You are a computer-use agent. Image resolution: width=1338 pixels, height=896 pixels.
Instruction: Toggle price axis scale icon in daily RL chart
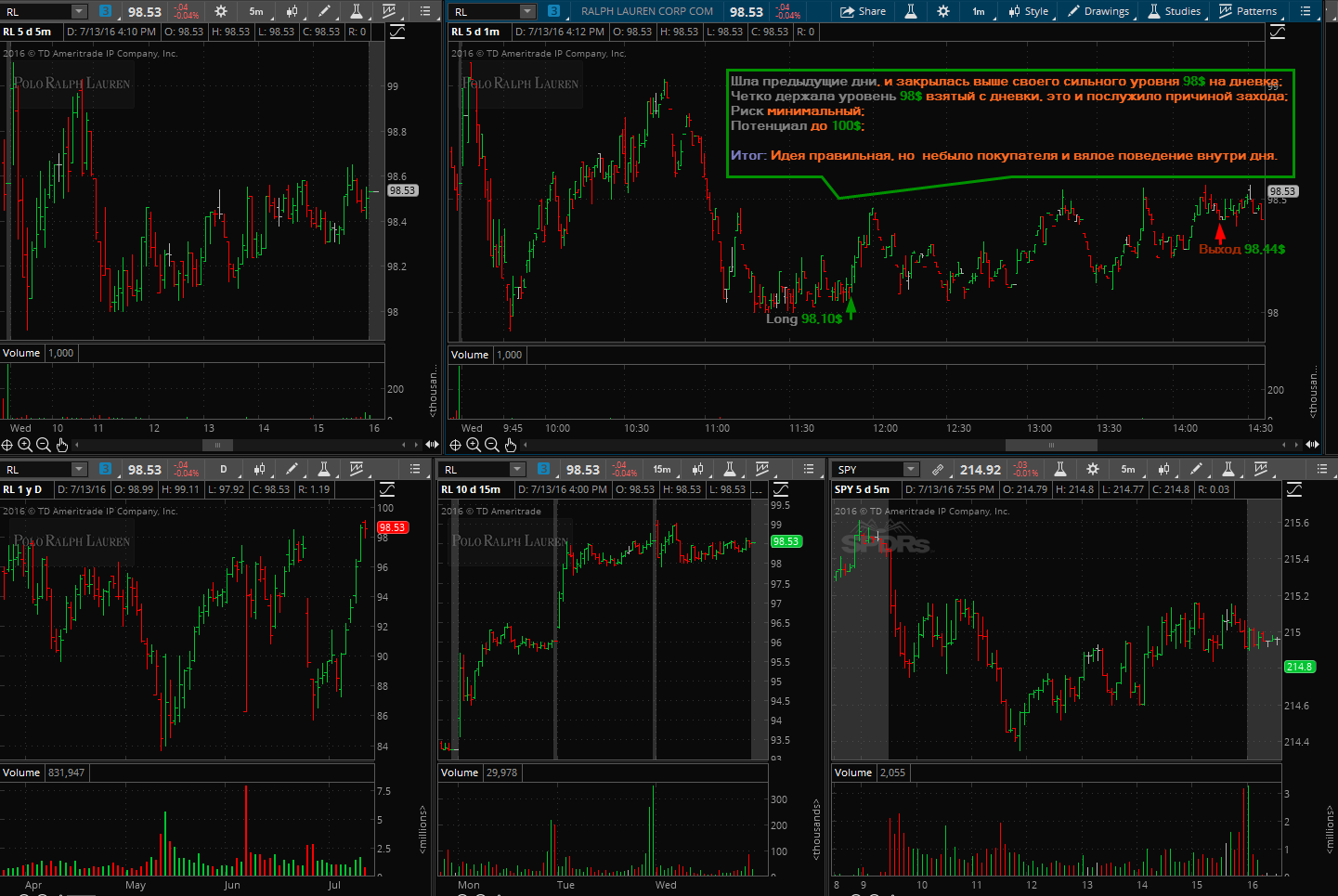[x=387, y=489]
